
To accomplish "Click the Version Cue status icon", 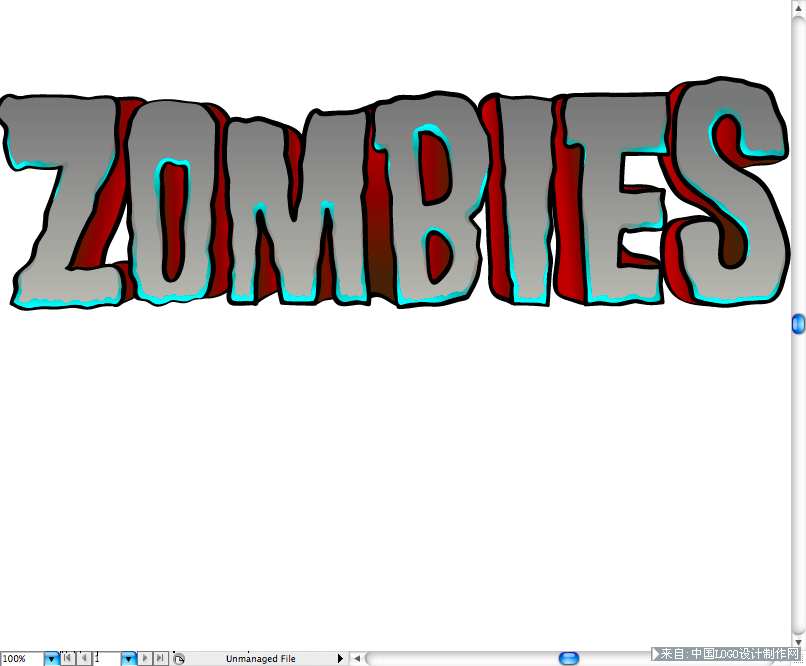I will coord(179,659).
